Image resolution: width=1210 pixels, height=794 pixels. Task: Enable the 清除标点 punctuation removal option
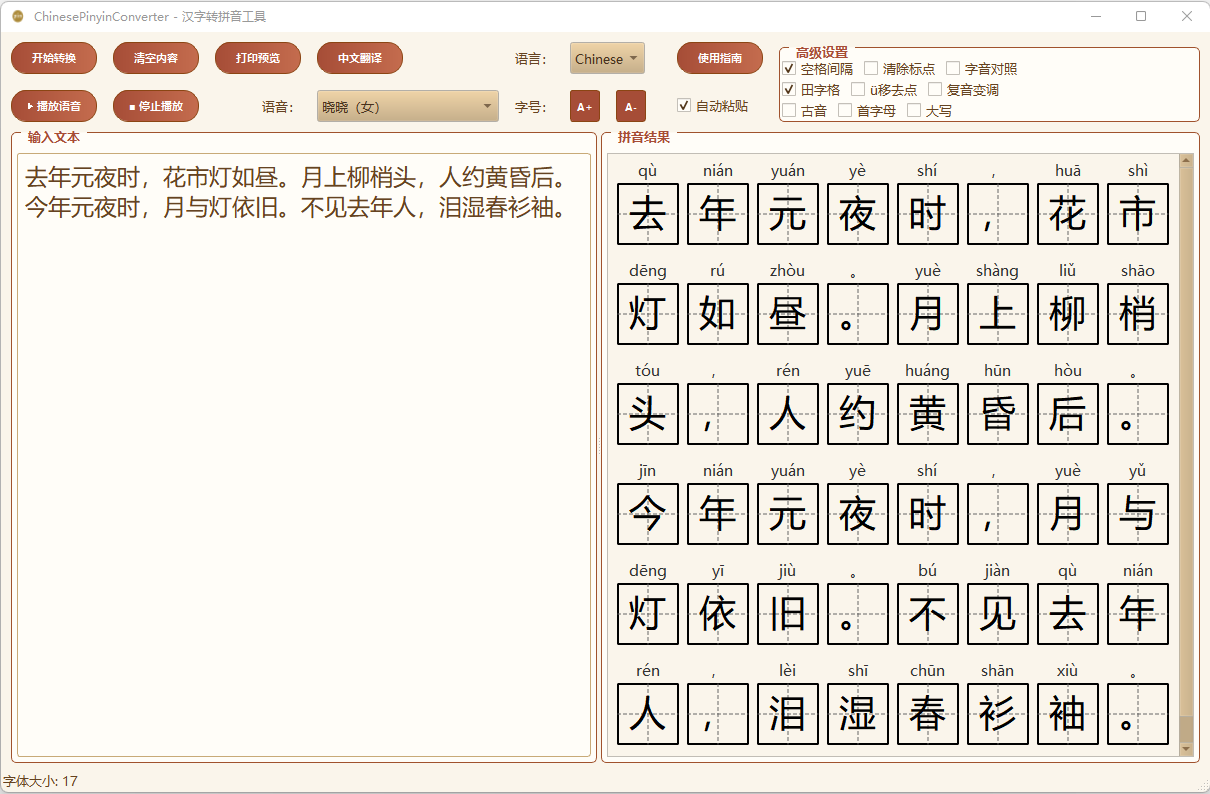point(870,68)
